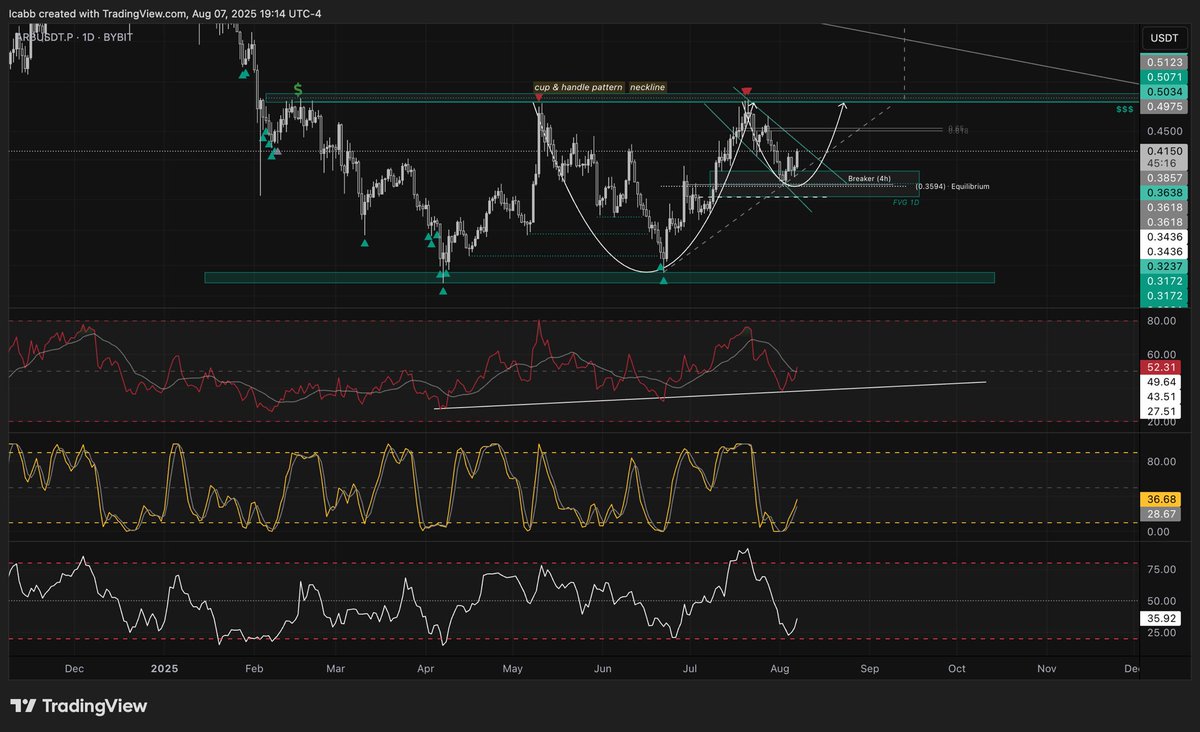Click the 0.00 stochastic axis level
The width and height of the screenshot is (1200, 732).
(x=1156, y=532)
